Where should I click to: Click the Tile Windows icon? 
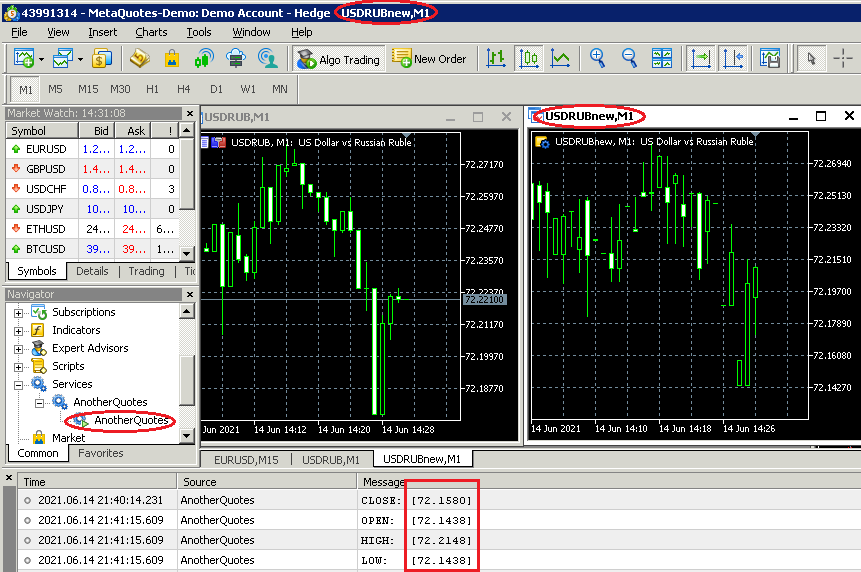coord(662,58)
